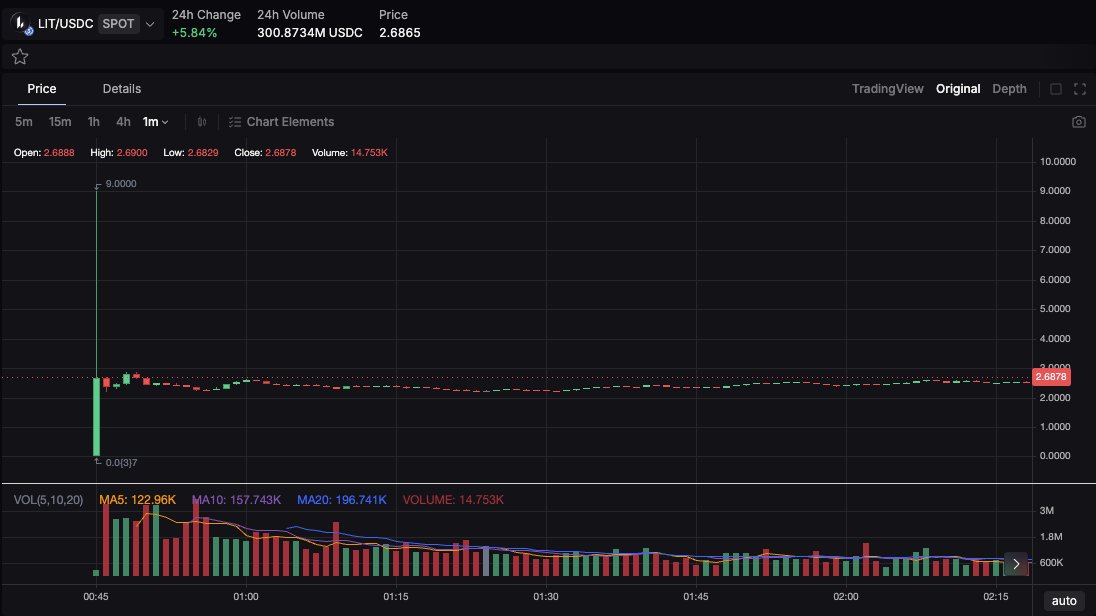Expand the LIT/USDC pair selector chevron
Viewport: 1096px width, 616px height.
pos(150,24)
